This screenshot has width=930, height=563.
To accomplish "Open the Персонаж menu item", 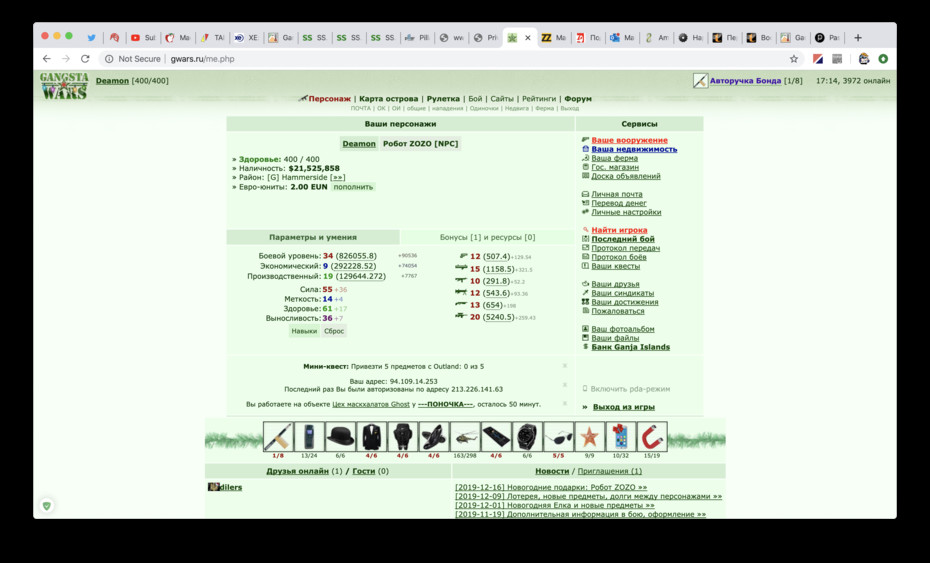I will [329, 98].
